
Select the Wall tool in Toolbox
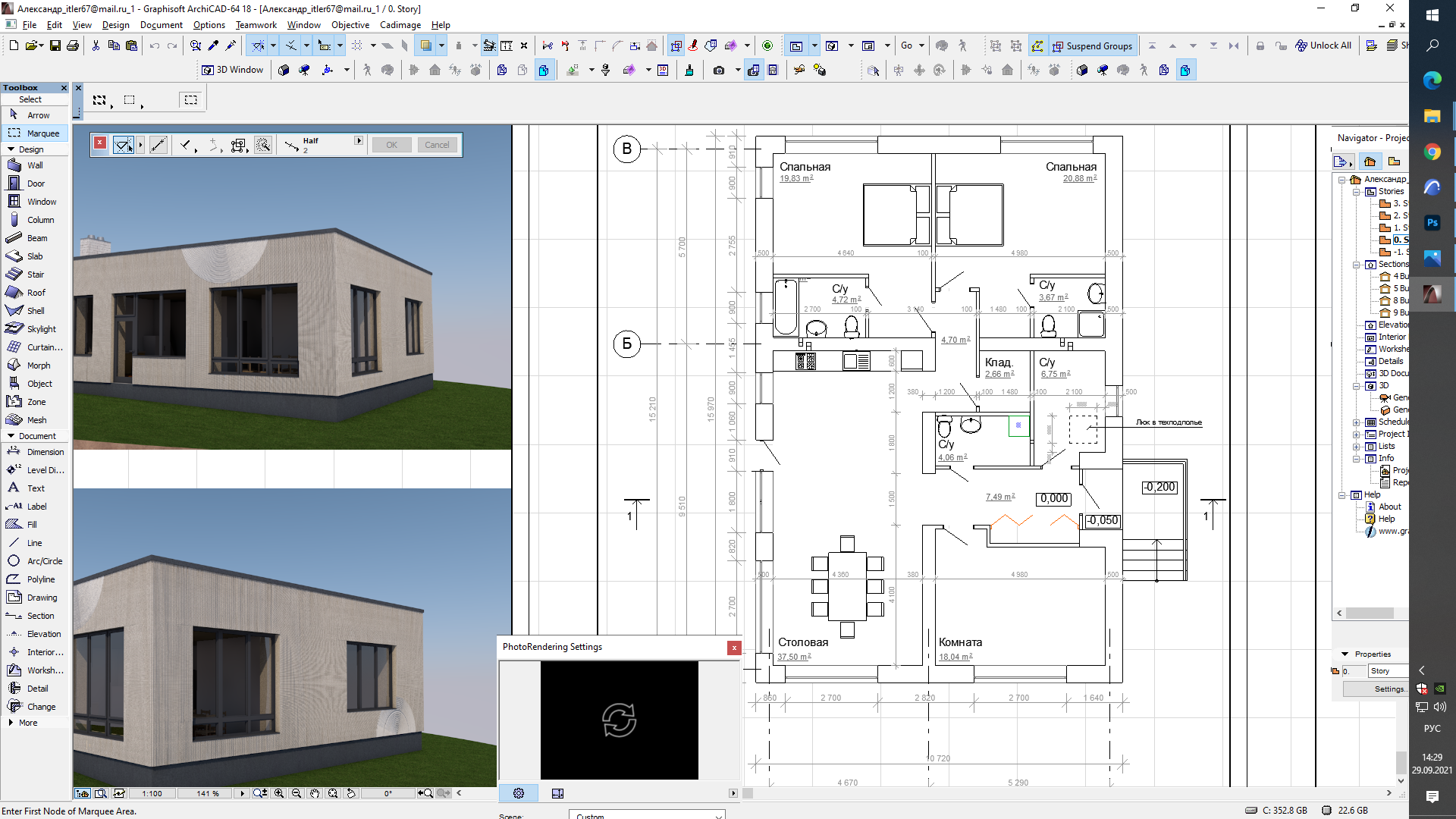[35, 165]
